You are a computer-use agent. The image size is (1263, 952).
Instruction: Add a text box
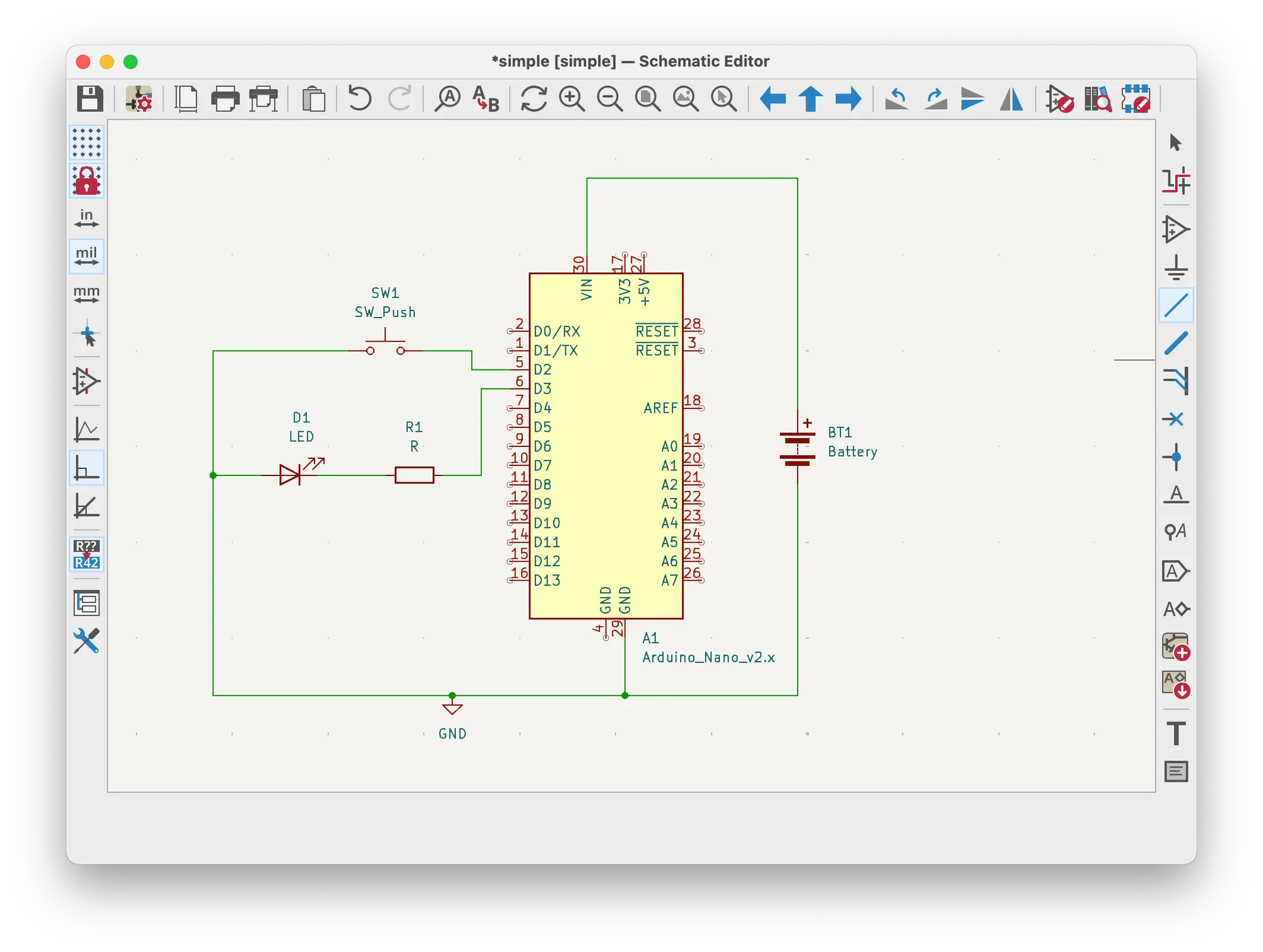(1175, 771)
